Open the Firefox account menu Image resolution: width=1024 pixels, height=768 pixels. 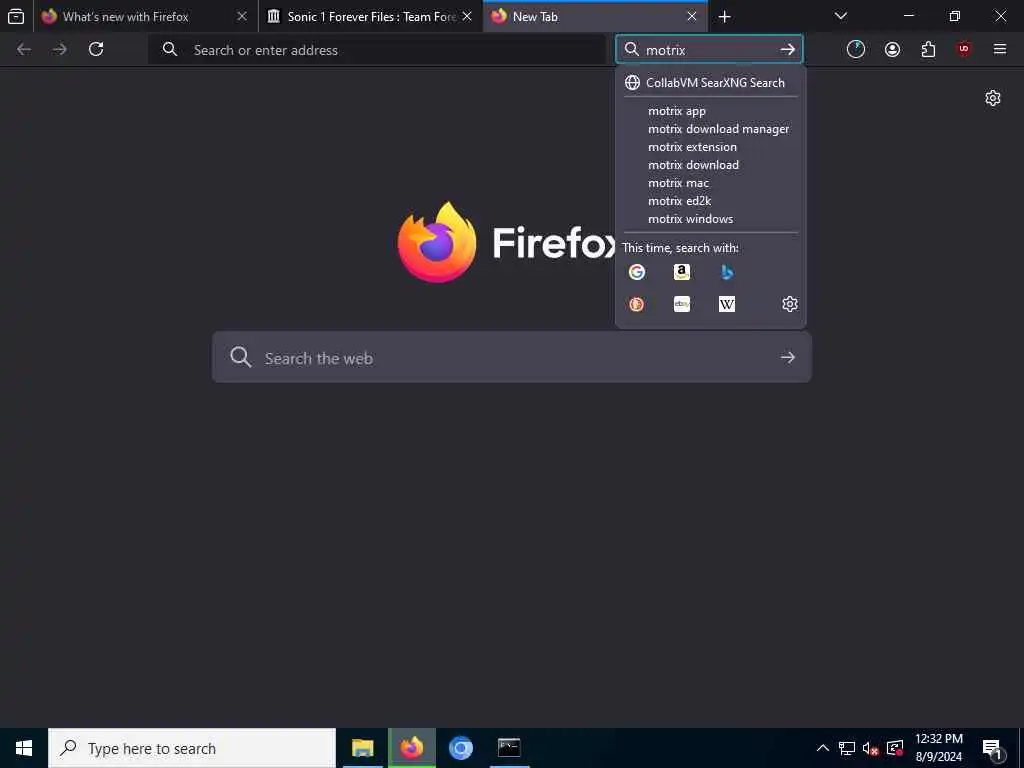[x=892, y=49]
